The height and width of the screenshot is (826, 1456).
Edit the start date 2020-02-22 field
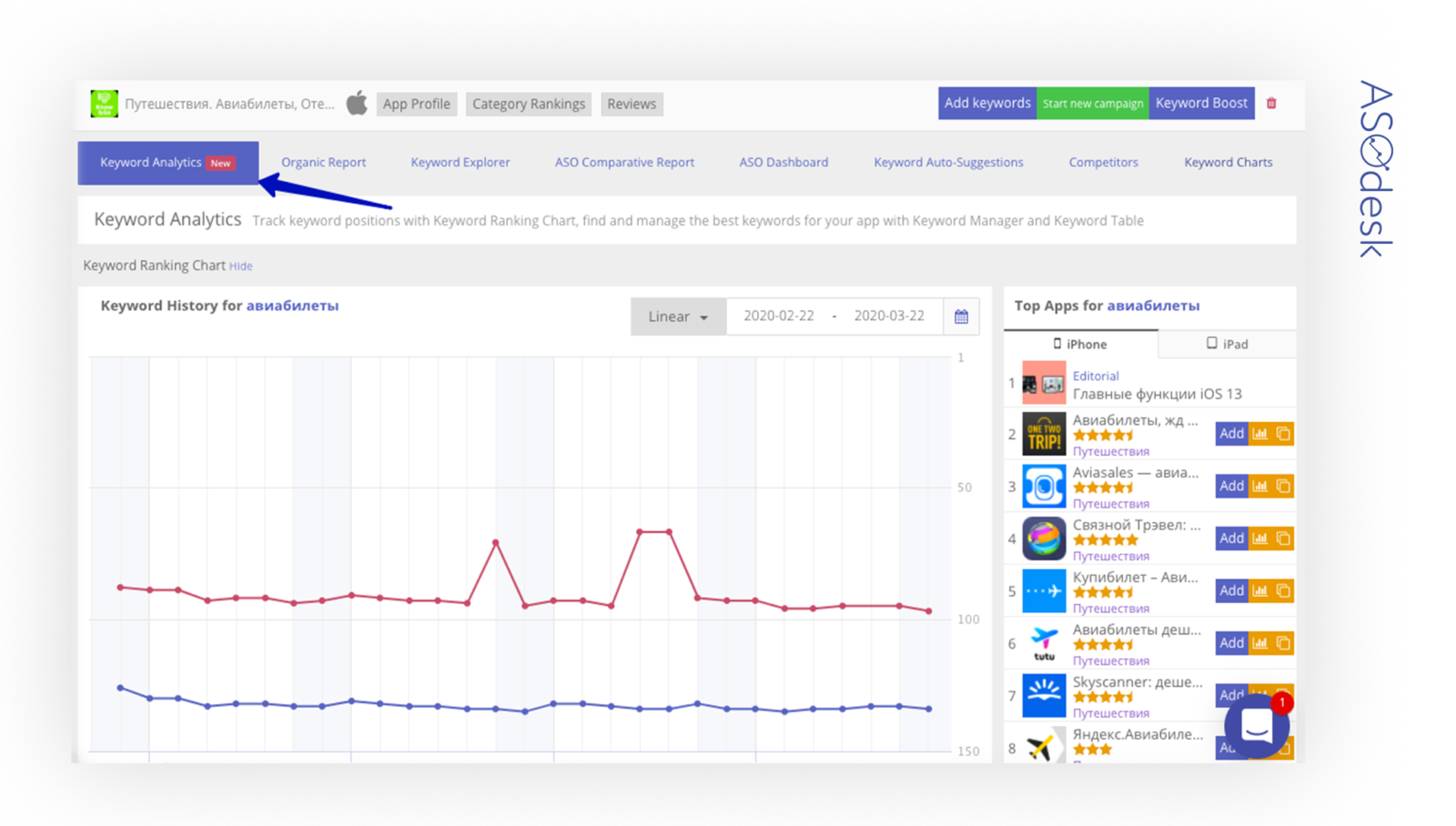click(779, 316)
